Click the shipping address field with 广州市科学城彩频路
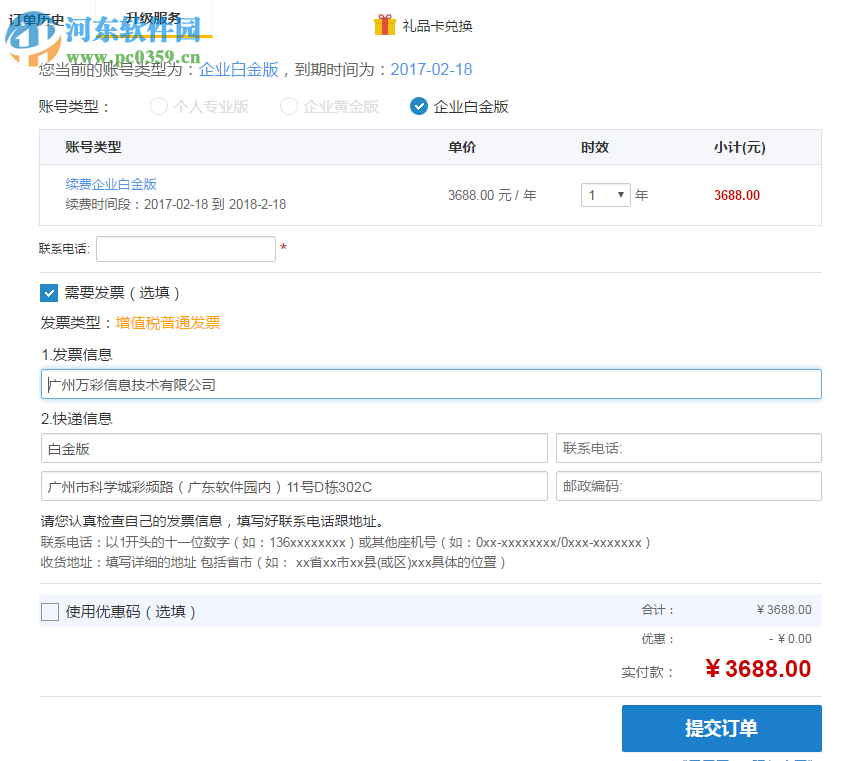Screen dimensions: 868x761 pyautogui.click(x=294, y=486)
